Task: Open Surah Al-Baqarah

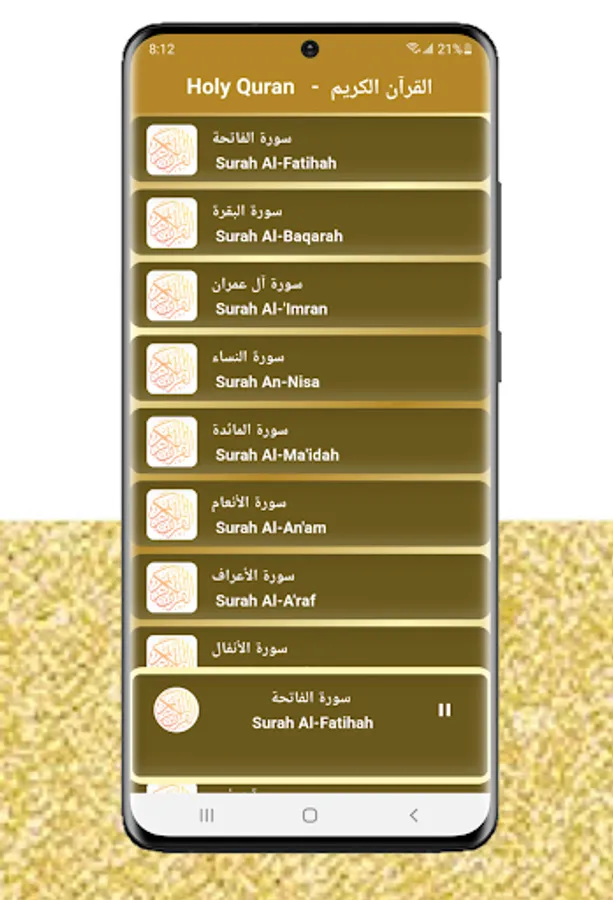Action: [x=310, y=222]
